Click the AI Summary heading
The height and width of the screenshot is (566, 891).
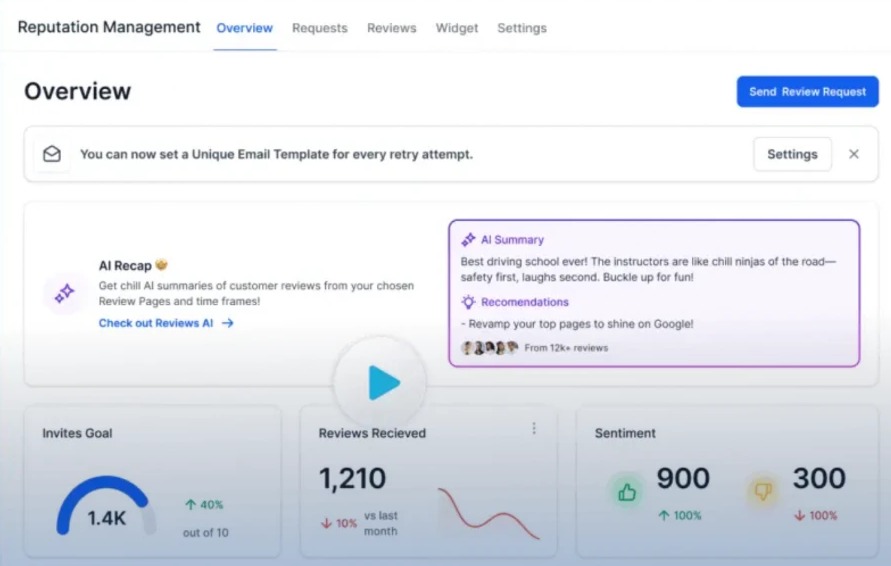point(512,240)
